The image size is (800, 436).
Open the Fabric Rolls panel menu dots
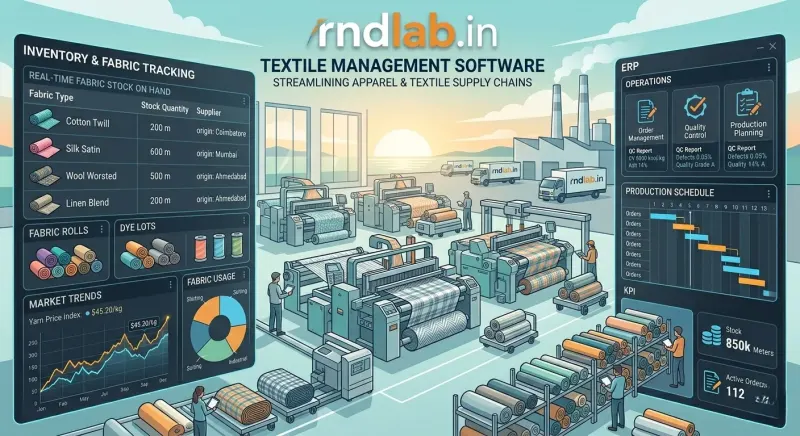click(x=102, y=229)
